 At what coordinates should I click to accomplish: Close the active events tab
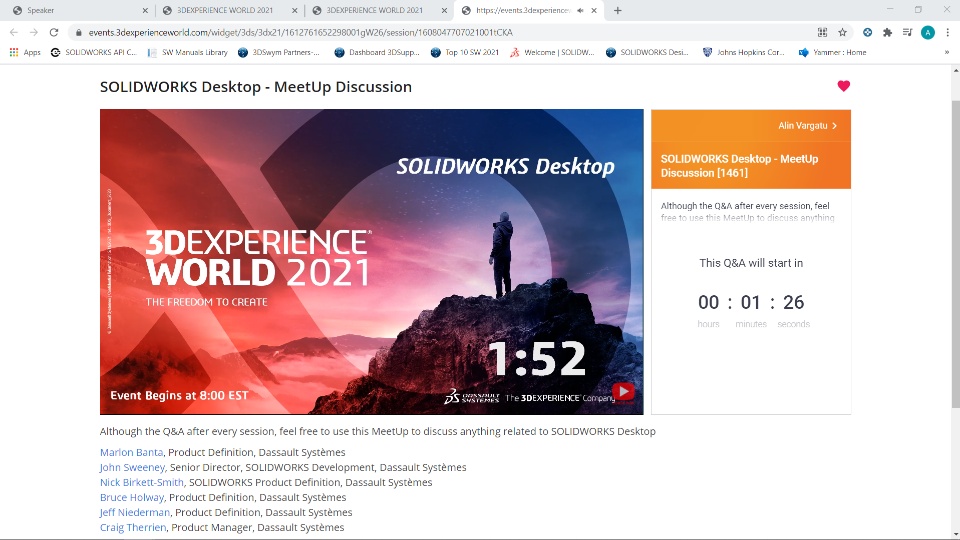(594, 10)
